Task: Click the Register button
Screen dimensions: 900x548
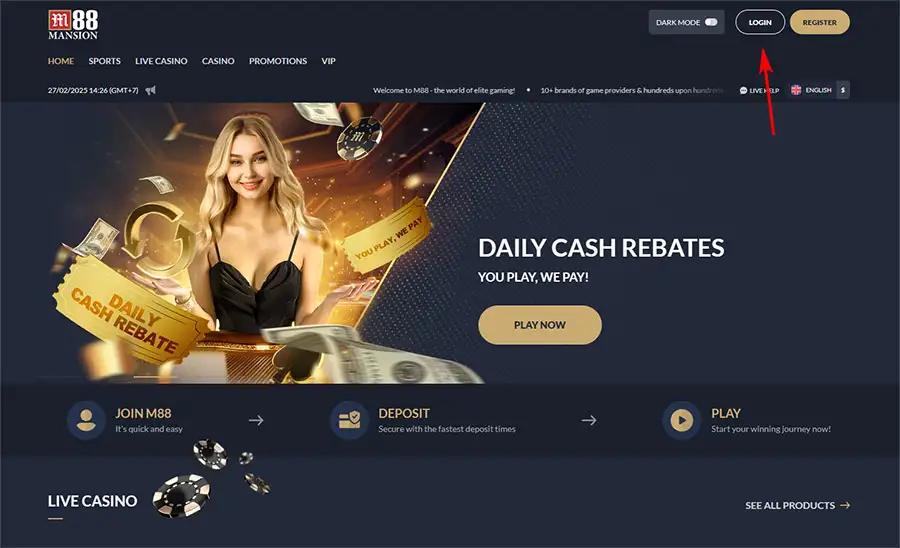Action: pos(820,22)
